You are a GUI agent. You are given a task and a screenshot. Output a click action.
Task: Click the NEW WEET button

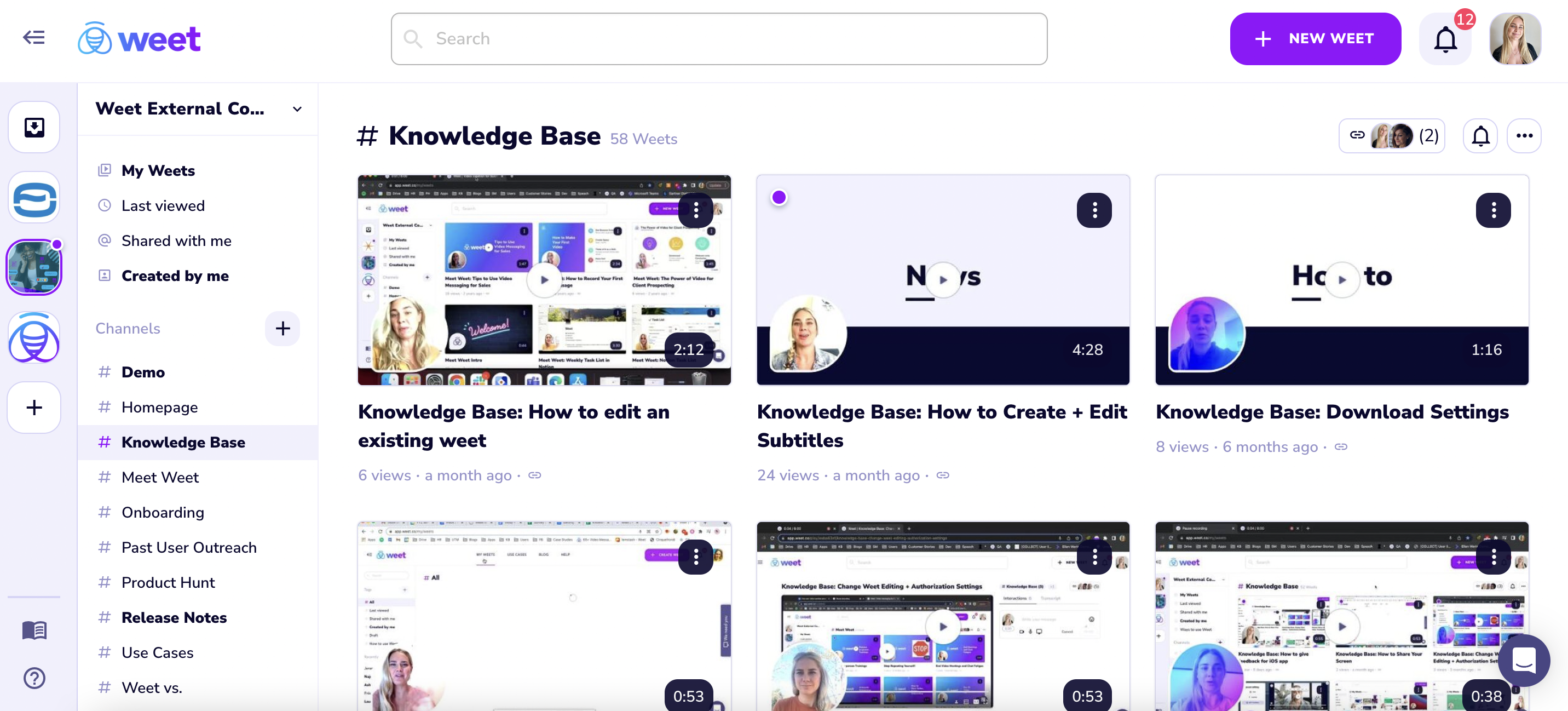1316,38
